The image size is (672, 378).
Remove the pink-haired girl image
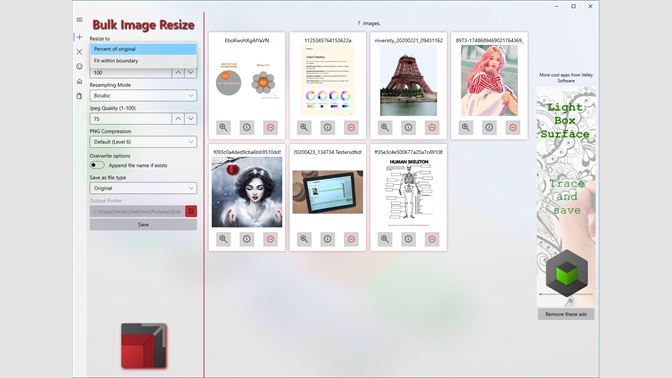[x=513, y=127]
